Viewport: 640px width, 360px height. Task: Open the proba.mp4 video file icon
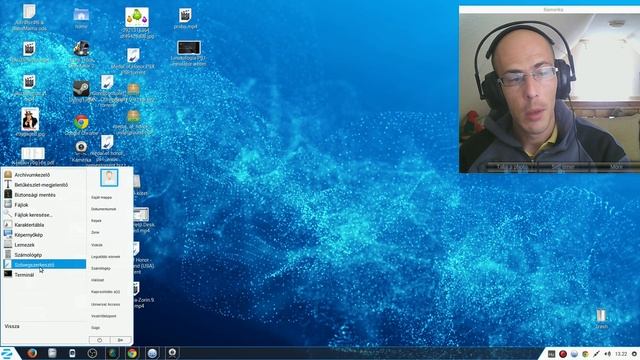point(185,18)
